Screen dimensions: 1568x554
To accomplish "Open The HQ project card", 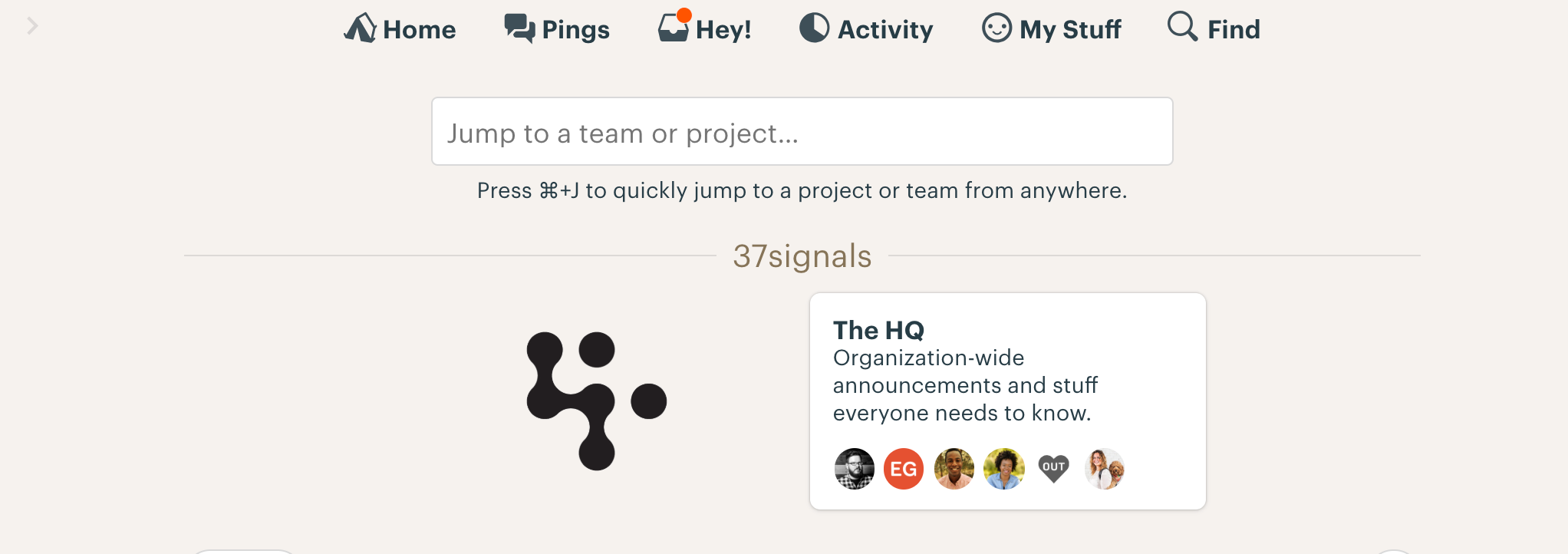I will (x=1008, y=401).
